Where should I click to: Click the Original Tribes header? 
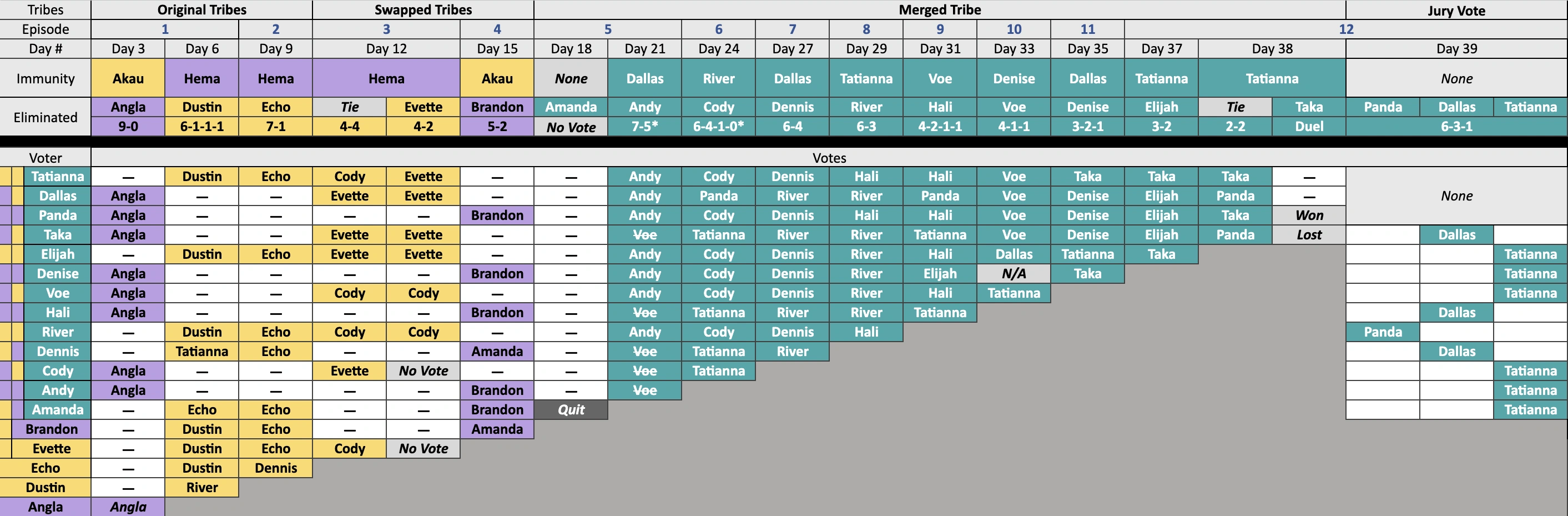pyautogui.click(x=201, y=10)
